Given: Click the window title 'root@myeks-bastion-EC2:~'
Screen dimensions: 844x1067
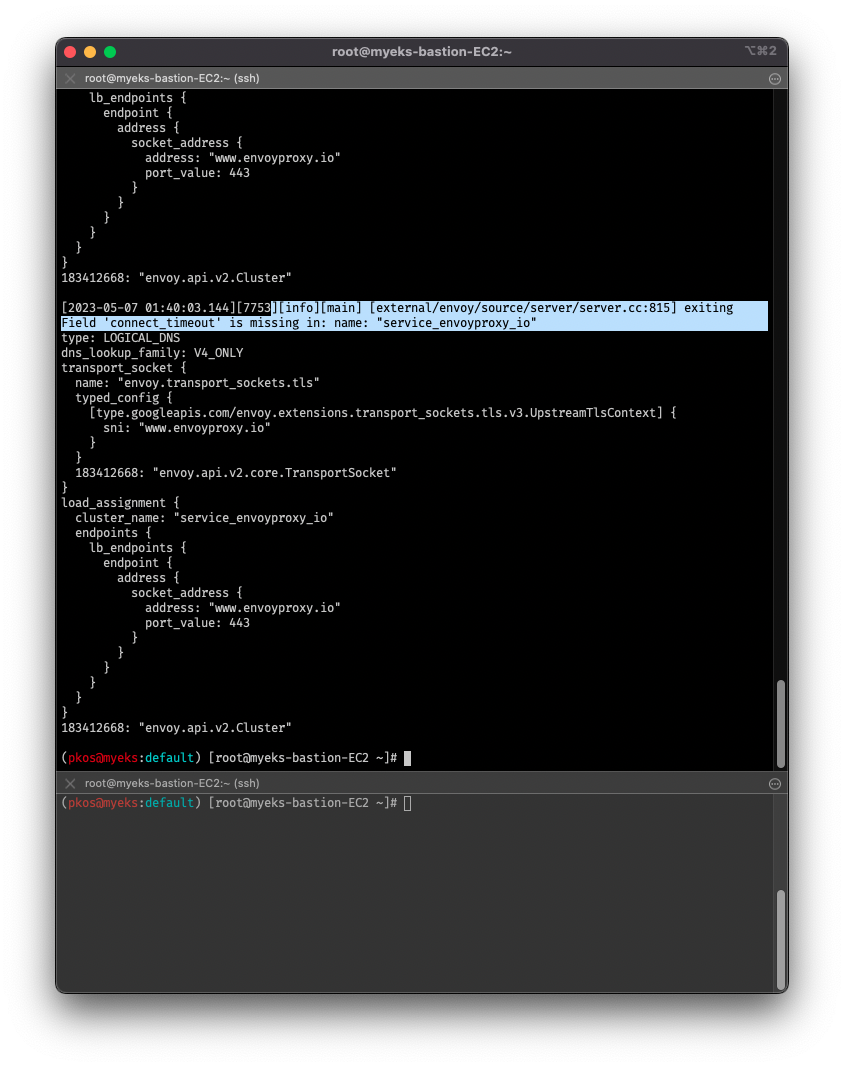Looking at the screenshot, I should (x=422, y=52).
